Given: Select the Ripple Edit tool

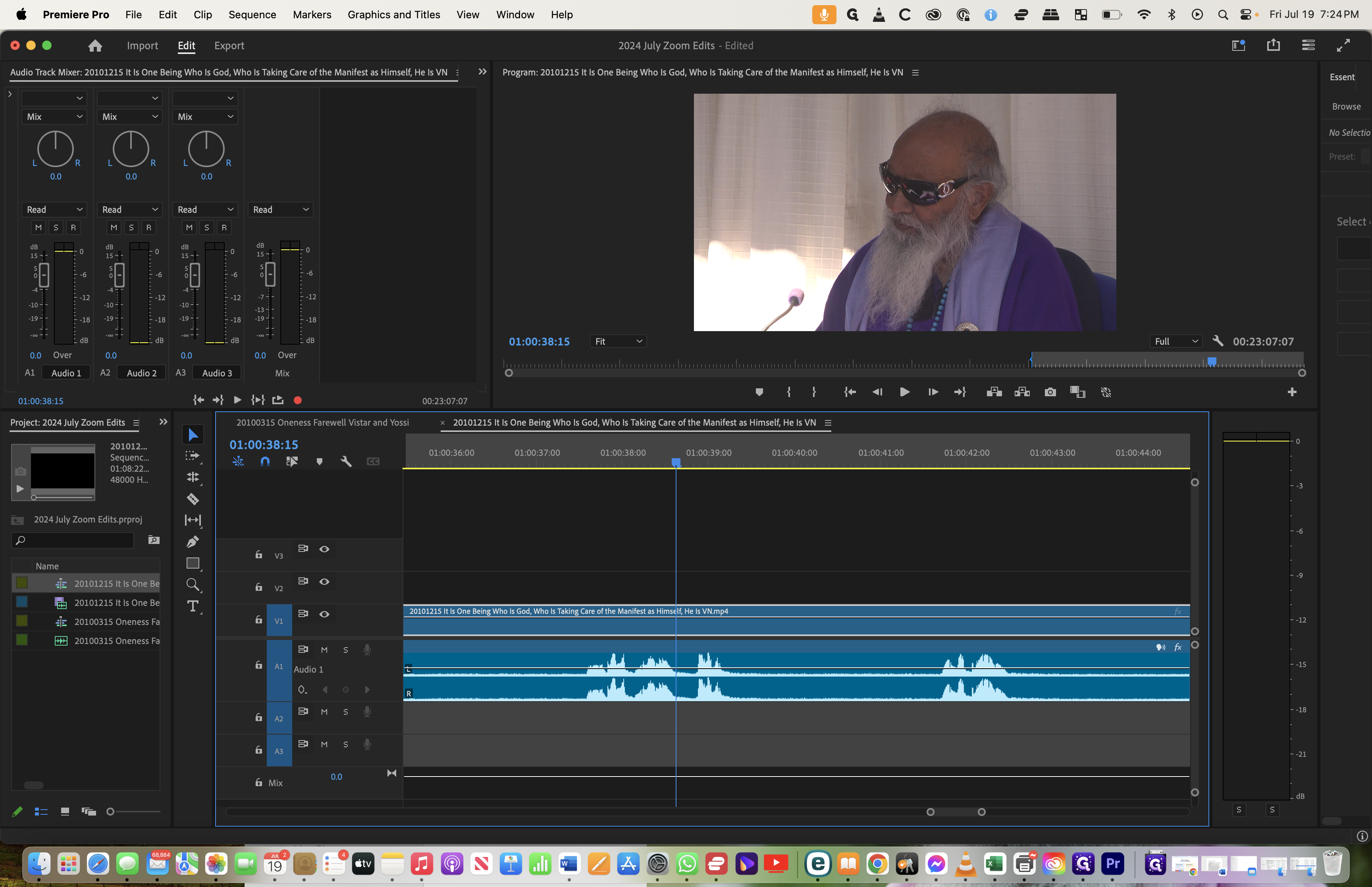Looking at the screenshot, I should (x=193, y=477).
